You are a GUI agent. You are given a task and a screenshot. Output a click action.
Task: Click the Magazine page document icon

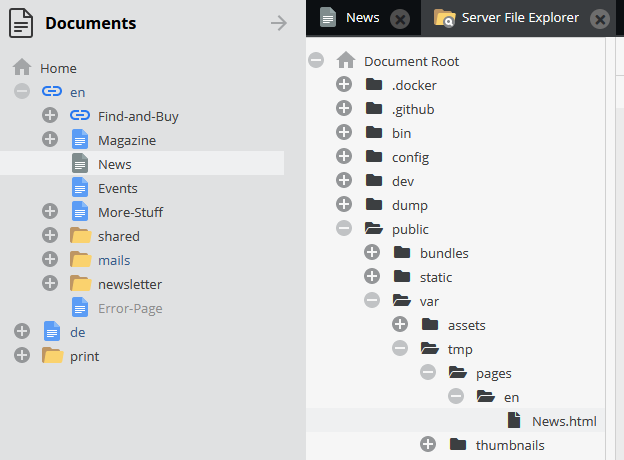click(80, 140)
